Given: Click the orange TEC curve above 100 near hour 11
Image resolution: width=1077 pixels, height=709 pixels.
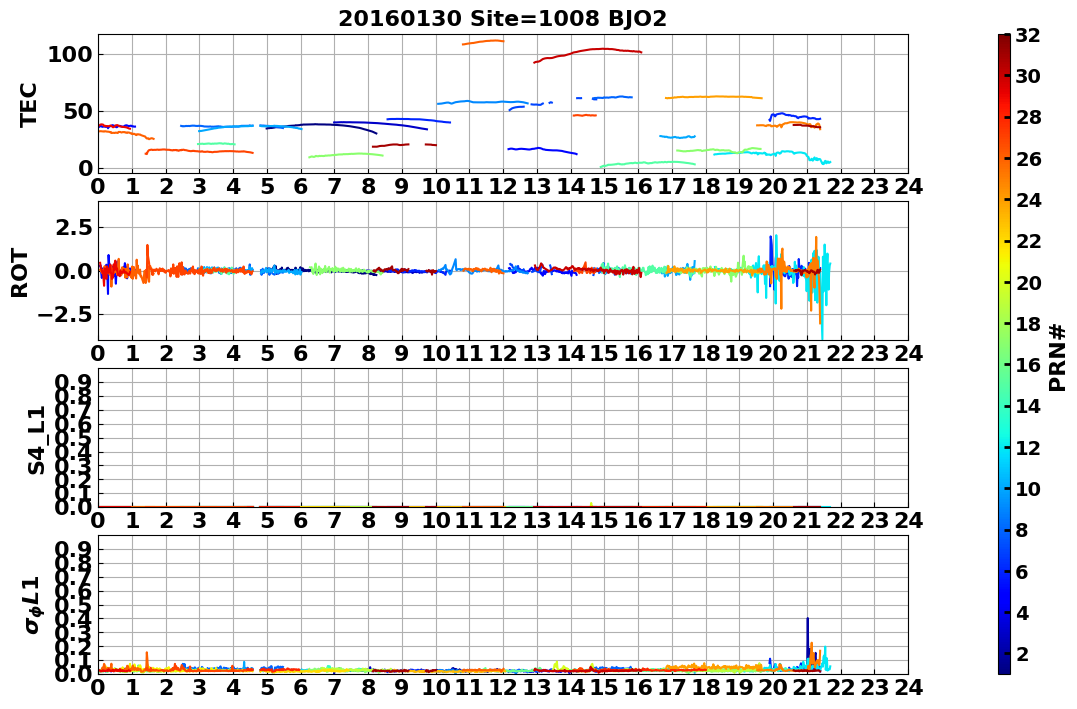Looking at the screenshot, I should coord(484,42).
